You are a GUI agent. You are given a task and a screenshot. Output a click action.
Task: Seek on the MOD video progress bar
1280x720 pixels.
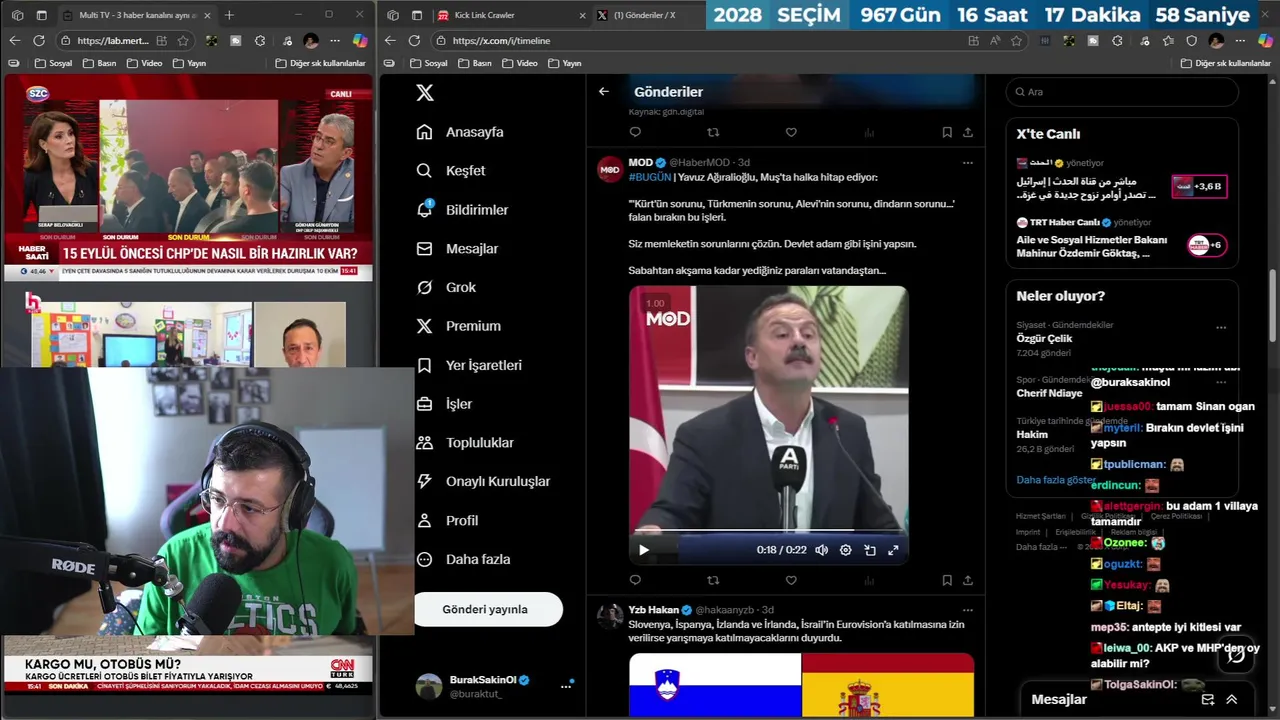[x=768, y=530]
